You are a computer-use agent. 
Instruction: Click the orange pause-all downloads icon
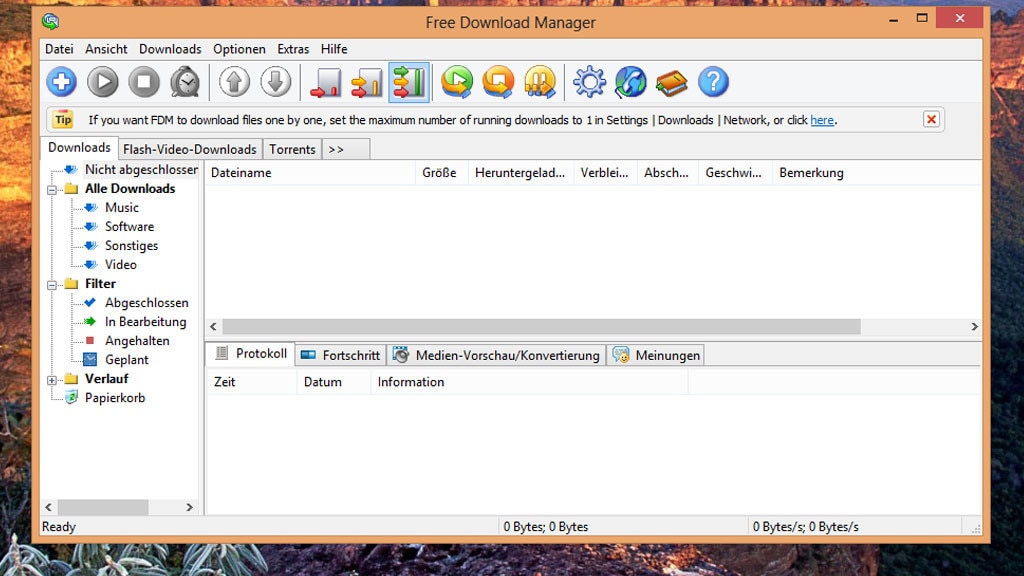click(540, 82)
